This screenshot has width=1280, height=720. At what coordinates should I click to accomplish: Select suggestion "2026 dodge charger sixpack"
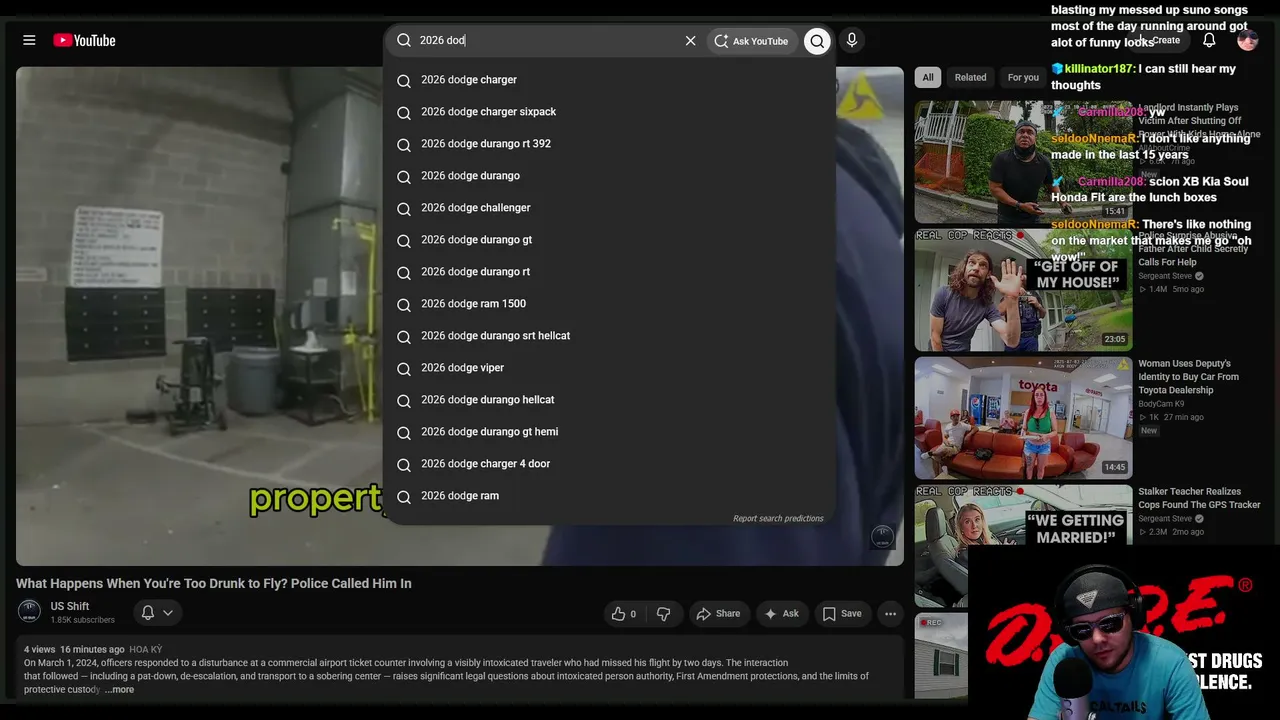coord(609,112)
